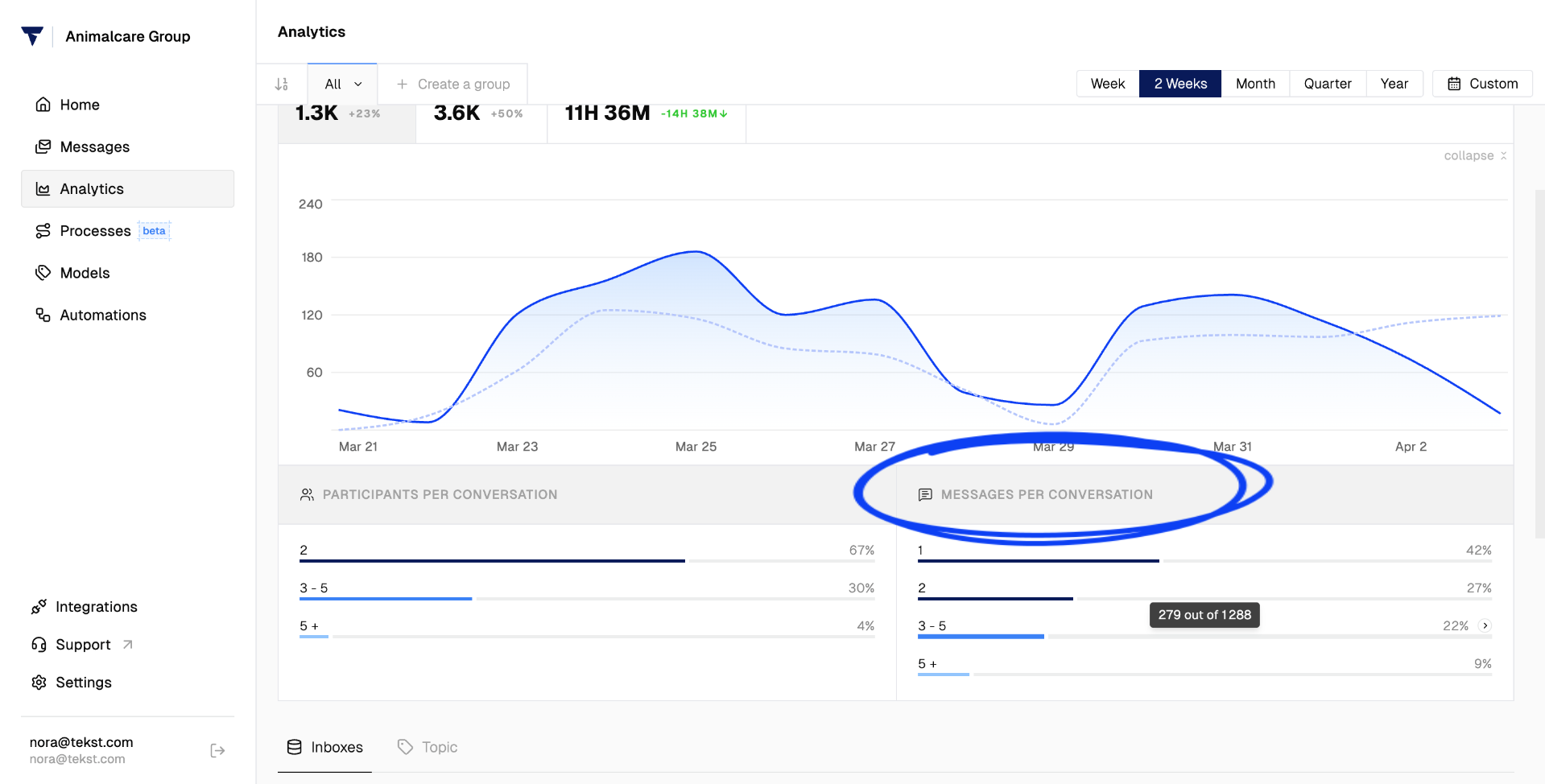Viewport: 1545px width, 784px height.
Task: Click Create a group button
Action: click(x=453, y=84)
